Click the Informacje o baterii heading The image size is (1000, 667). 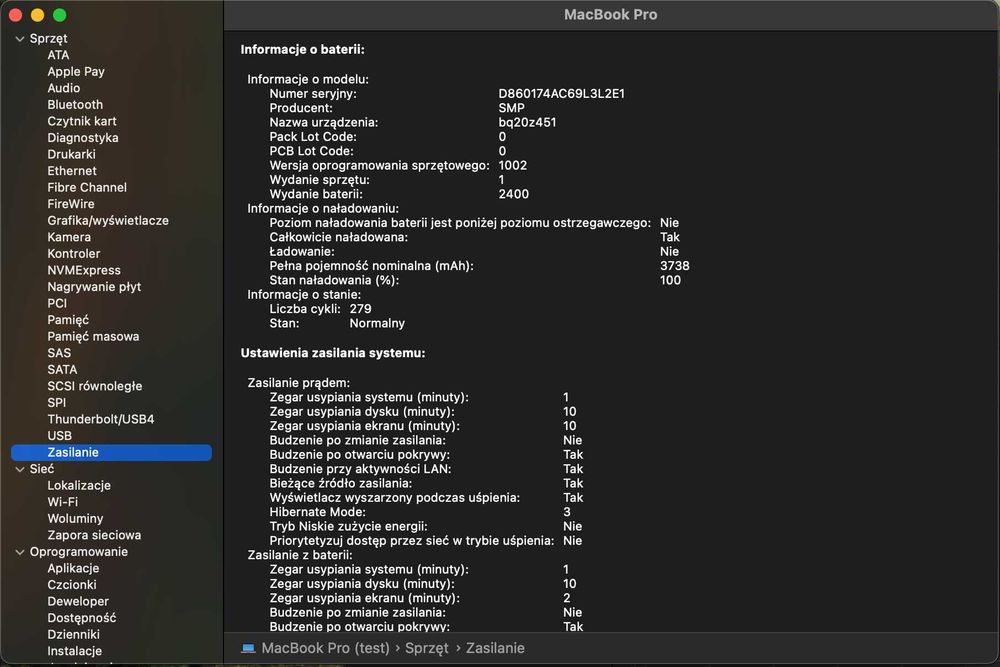pos(302,50)
